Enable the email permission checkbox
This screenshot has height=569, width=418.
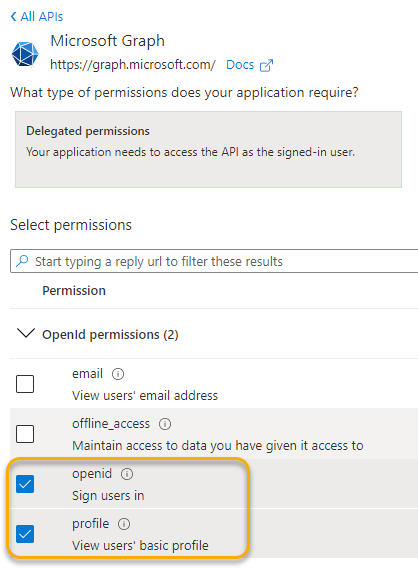25,384
